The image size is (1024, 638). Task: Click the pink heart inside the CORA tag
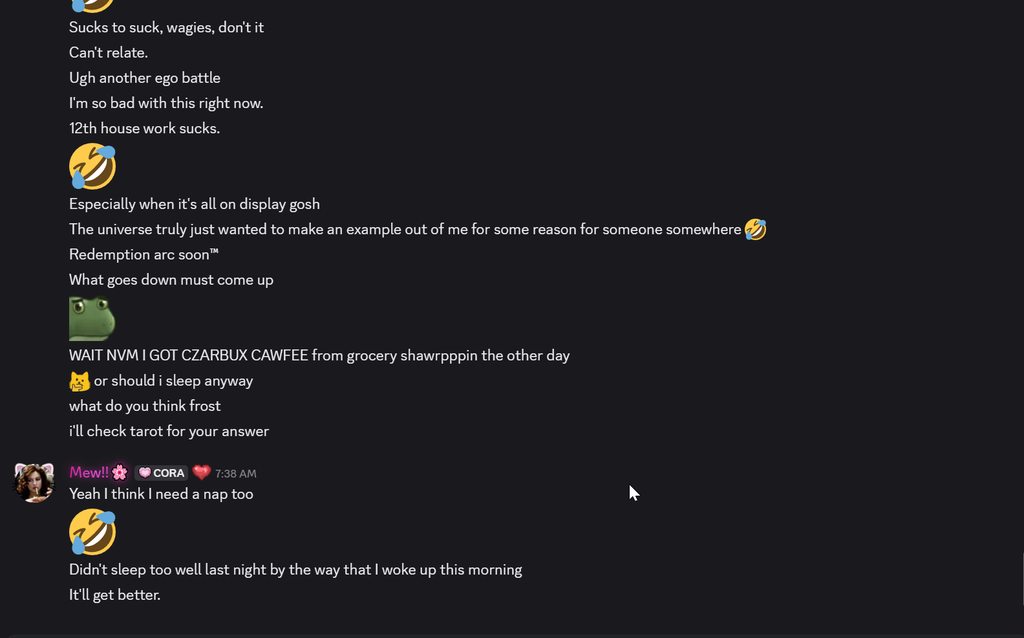pyautogui.click(x=144, y=473)
